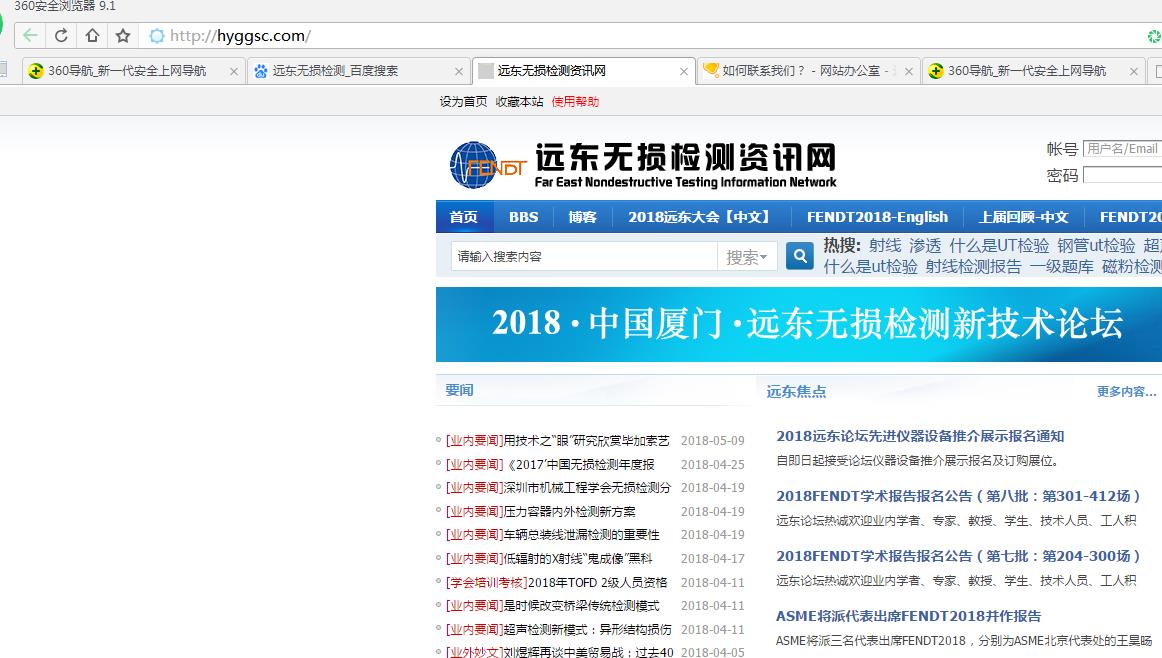Click hot search term 一级题库
The width and height of the screenshot is (1162, 658).
tap(1061, 266)
